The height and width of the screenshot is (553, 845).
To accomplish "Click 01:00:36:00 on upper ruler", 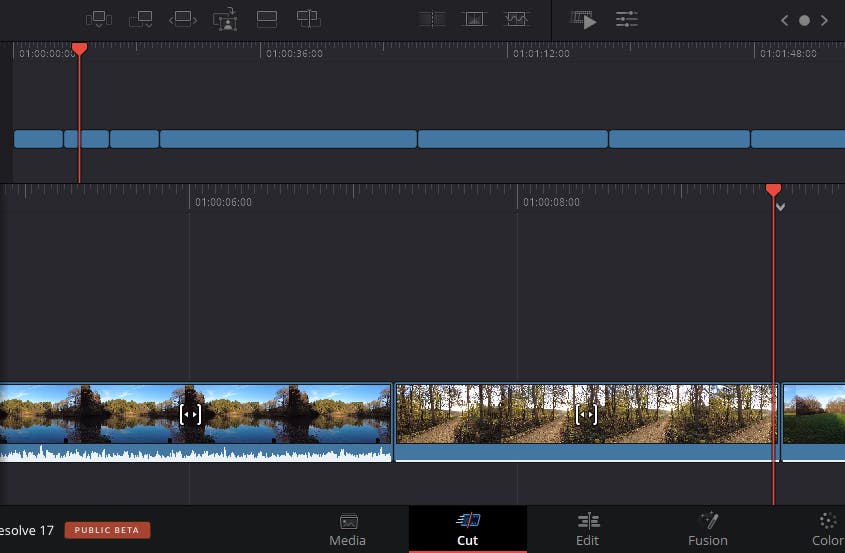I will [x=294, y=54].
